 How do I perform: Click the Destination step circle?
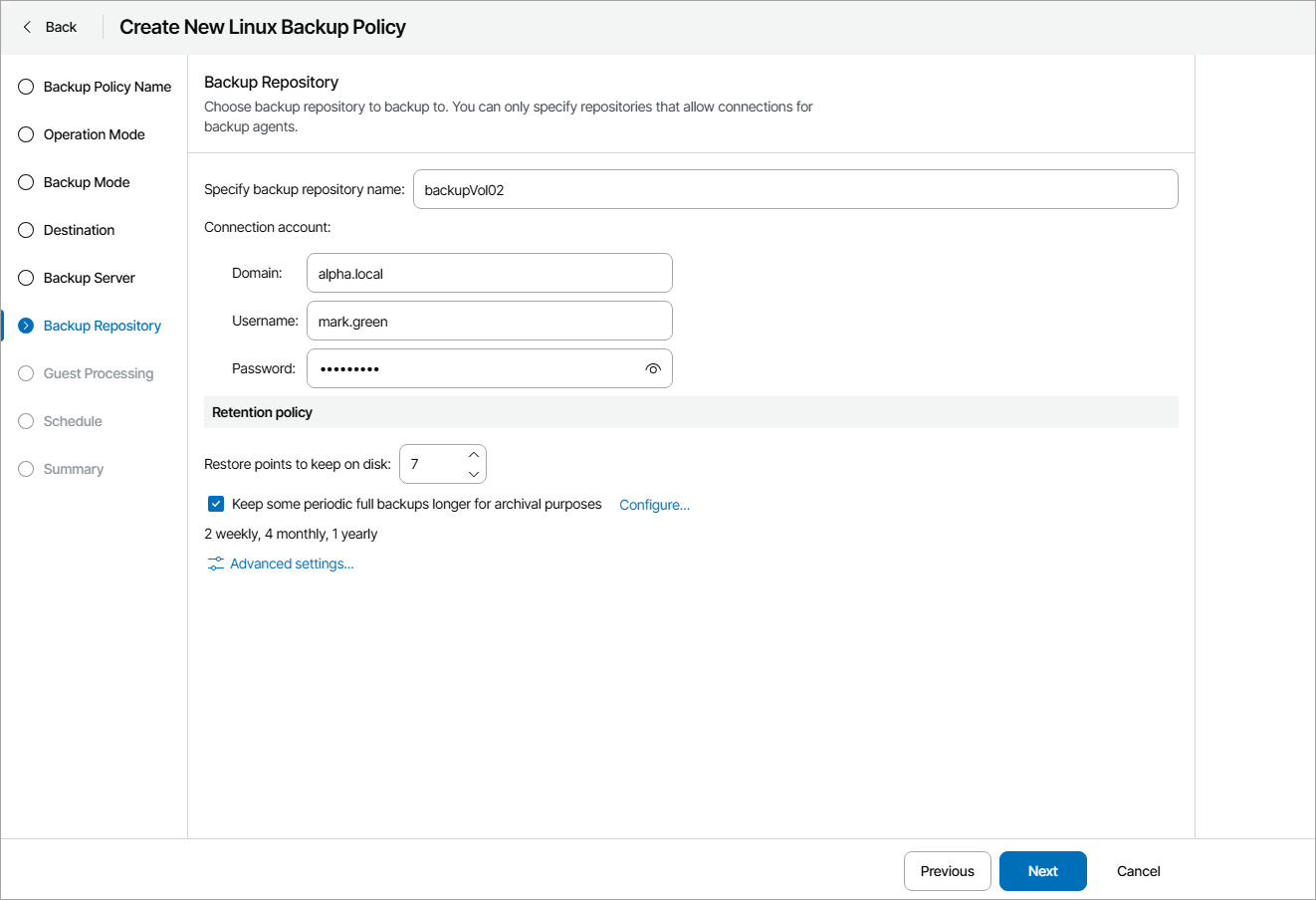coord(26,230)
